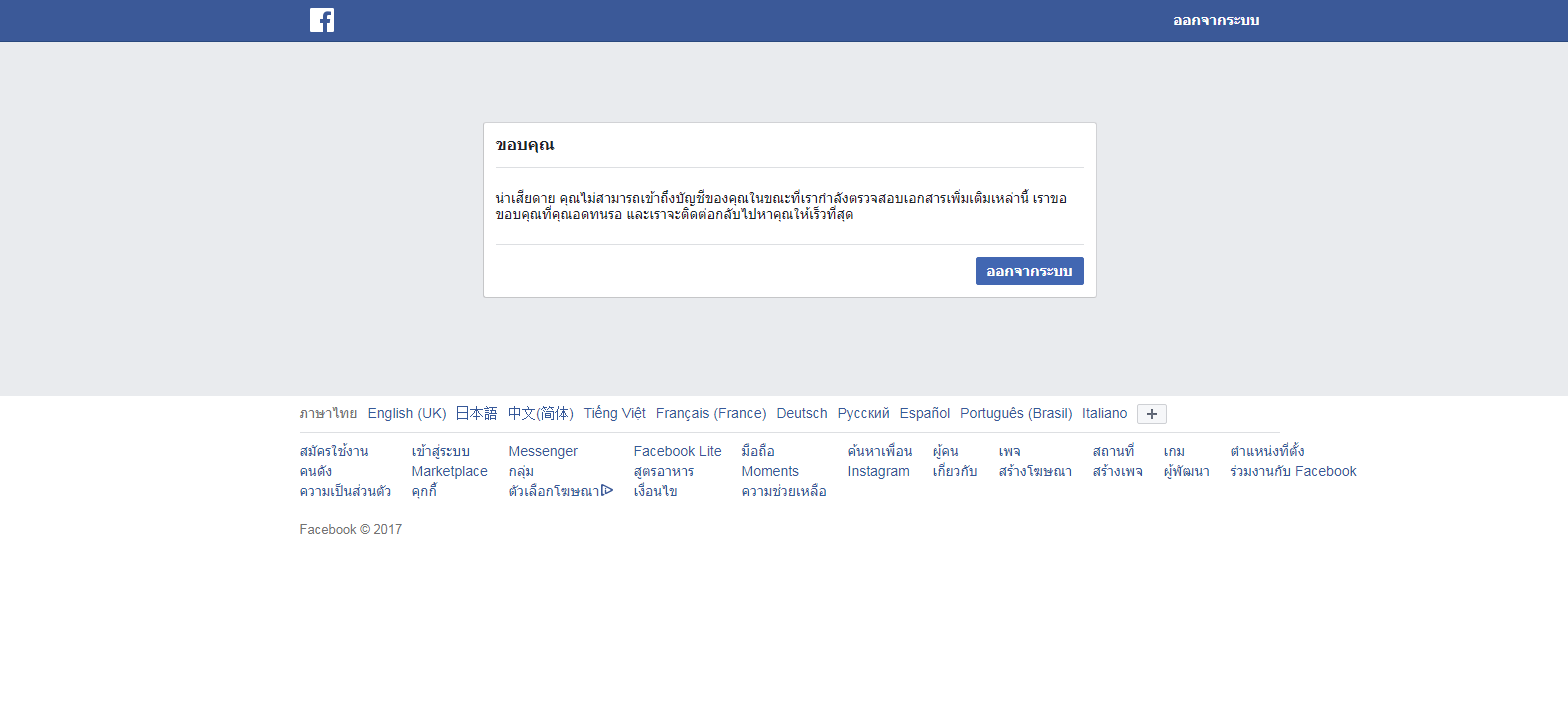Click blue ออกจากระบบ button in dialog
1568x702 pixels.
1030,271
